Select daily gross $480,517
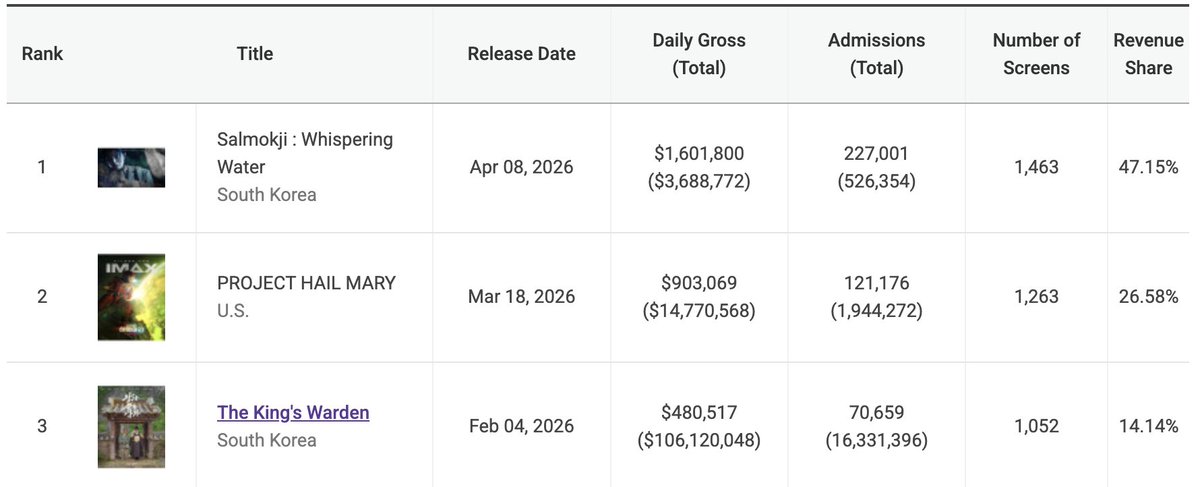The height and width of the screenshot is (487, 1200). point(699,412)
